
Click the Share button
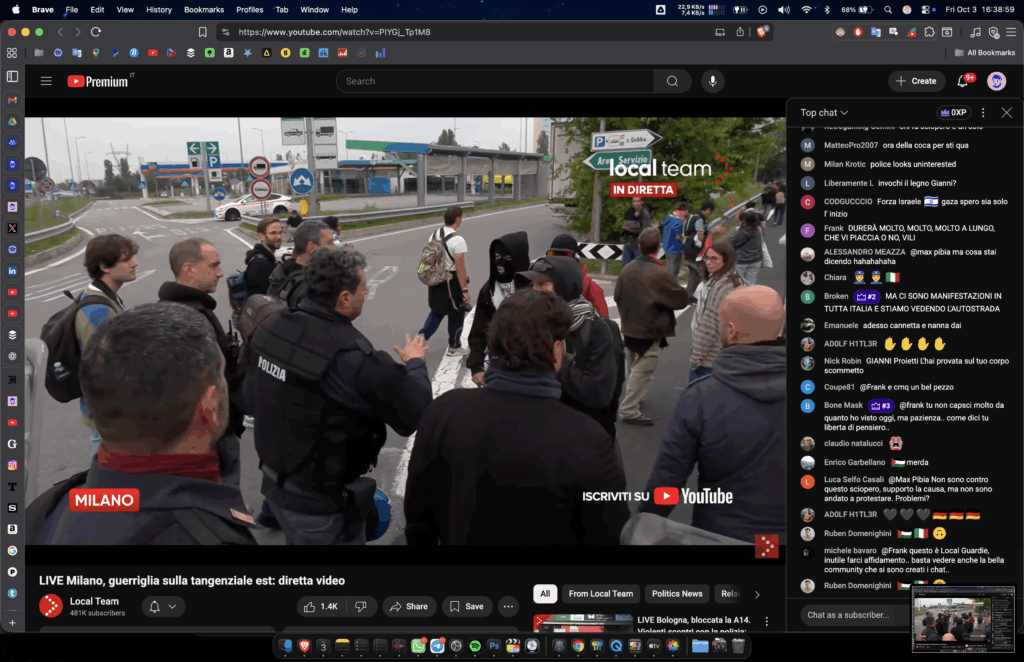tap(408, 606)
